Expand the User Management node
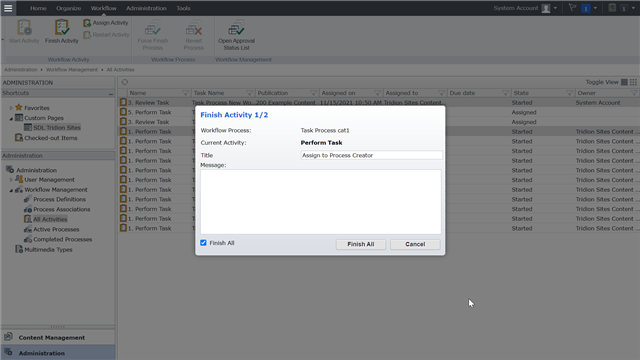This screenshot has width=640, height=360. click(x=11, y=180)
